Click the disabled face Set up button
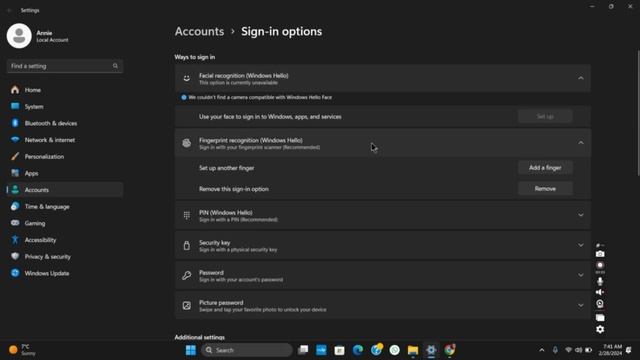 tap(545, 116)
